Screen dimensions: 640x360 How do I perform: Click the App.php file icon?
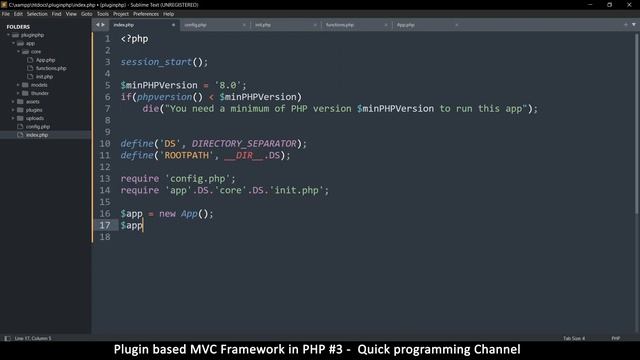pos(30,60)
